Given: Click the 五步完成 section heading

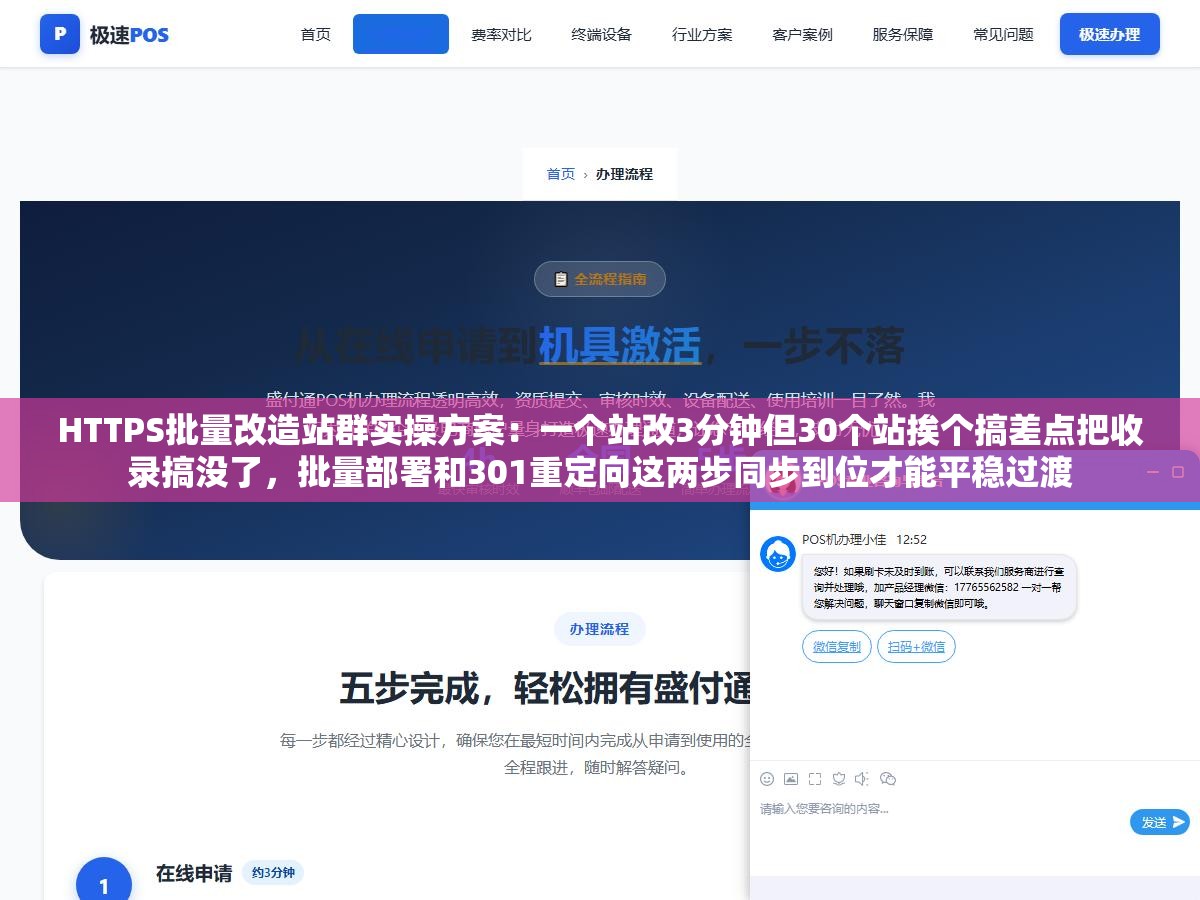Looking at the screenshot, I should pos(545,688).
